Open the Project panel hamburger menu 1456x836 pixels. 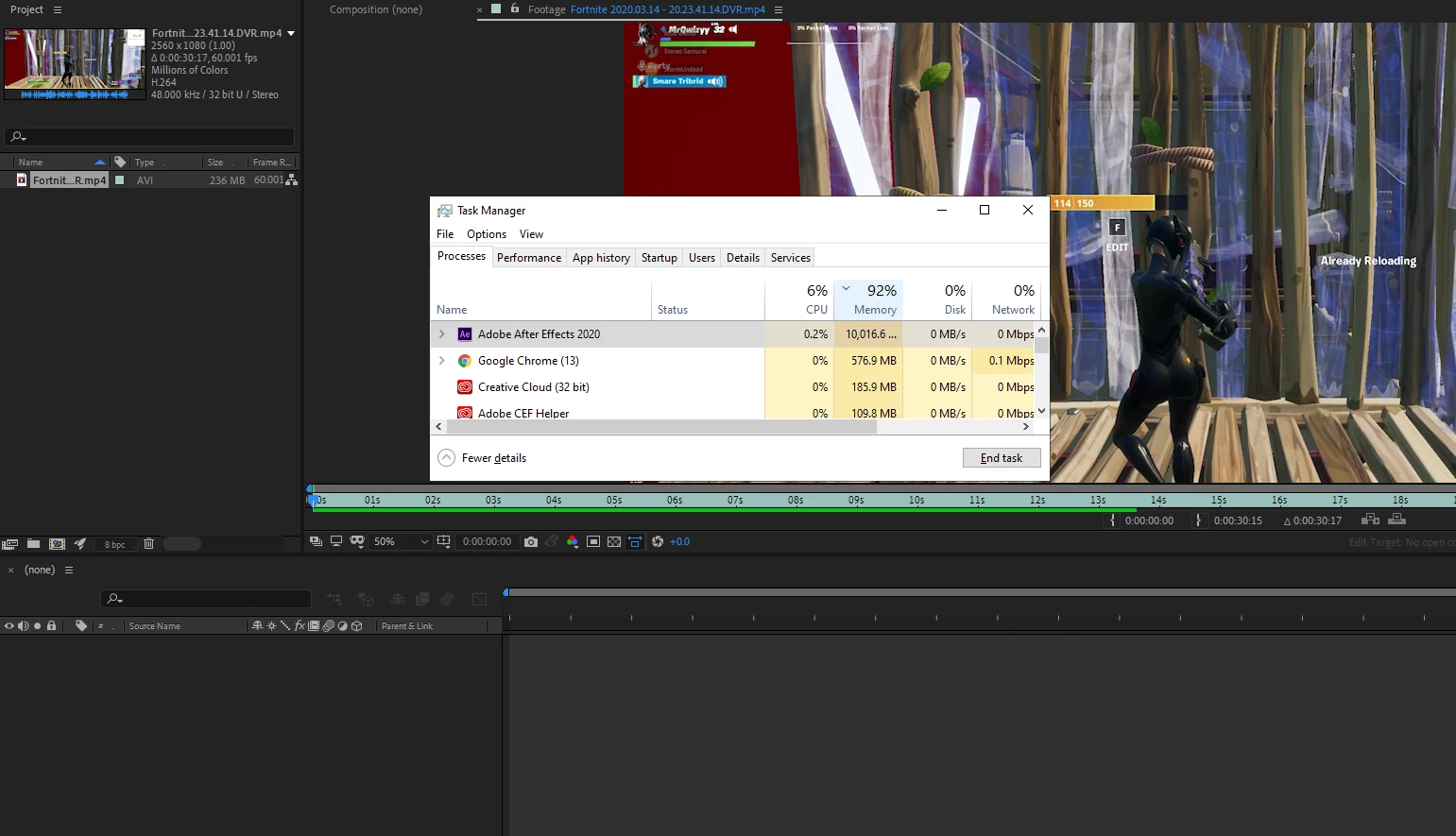coord(58,9)
